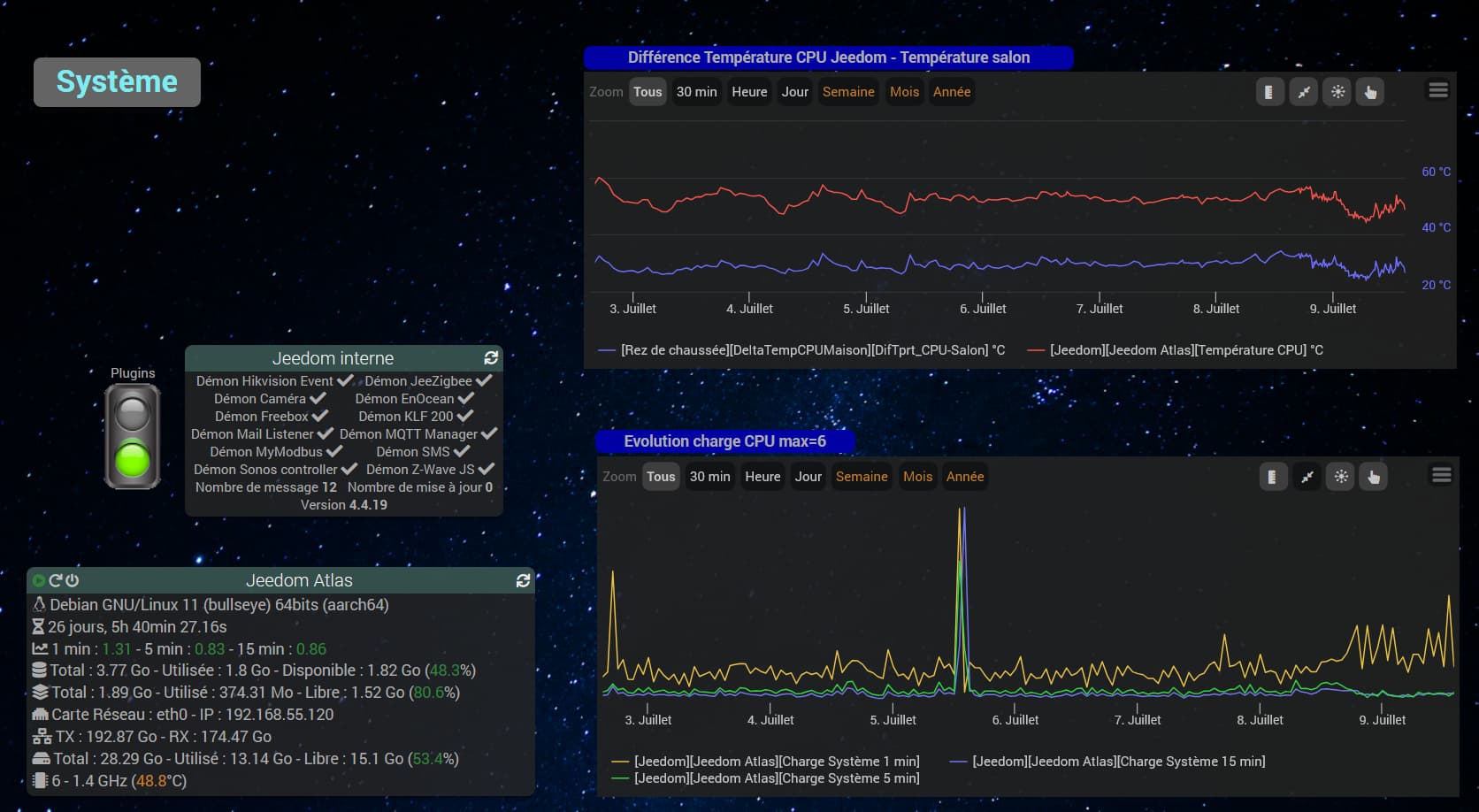Click pointing hand icon on temperature chart
The width and height of the screenshot is (1479, 812).
1371,92
